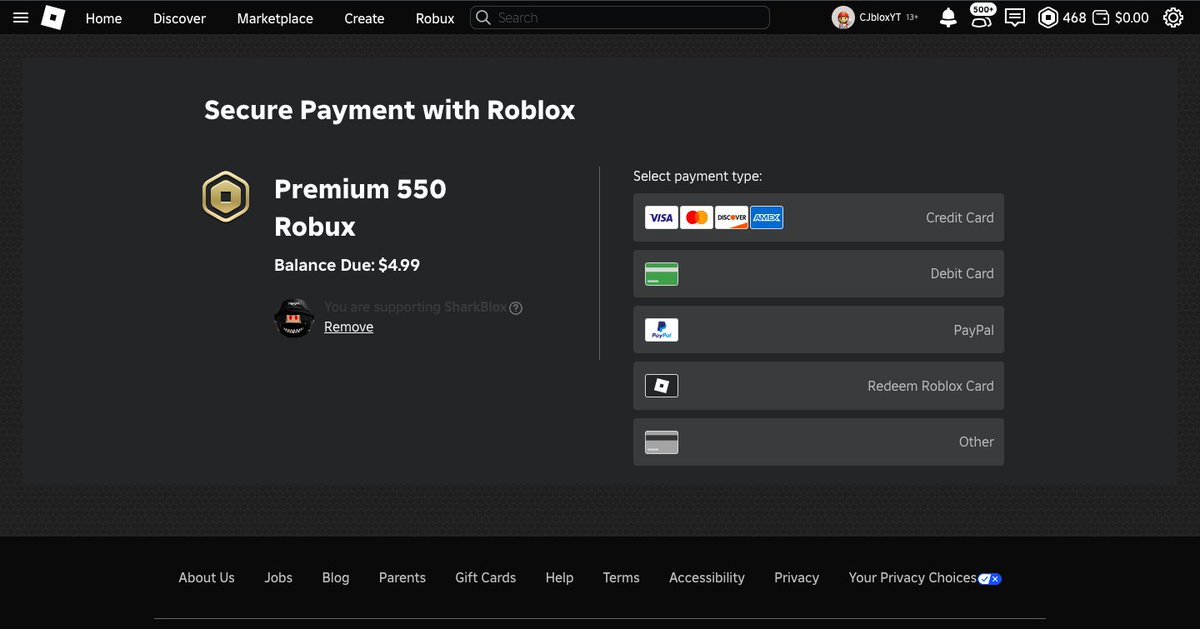Open the Discover page from the navbar
Viewport: 1200px width, 629px height.
tap(178, 18)
